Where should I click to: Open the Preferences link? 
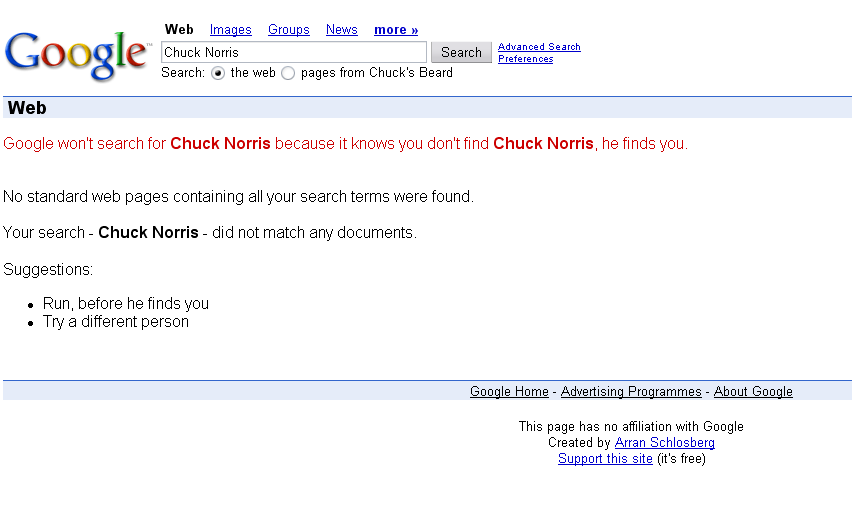click(525, 59)
